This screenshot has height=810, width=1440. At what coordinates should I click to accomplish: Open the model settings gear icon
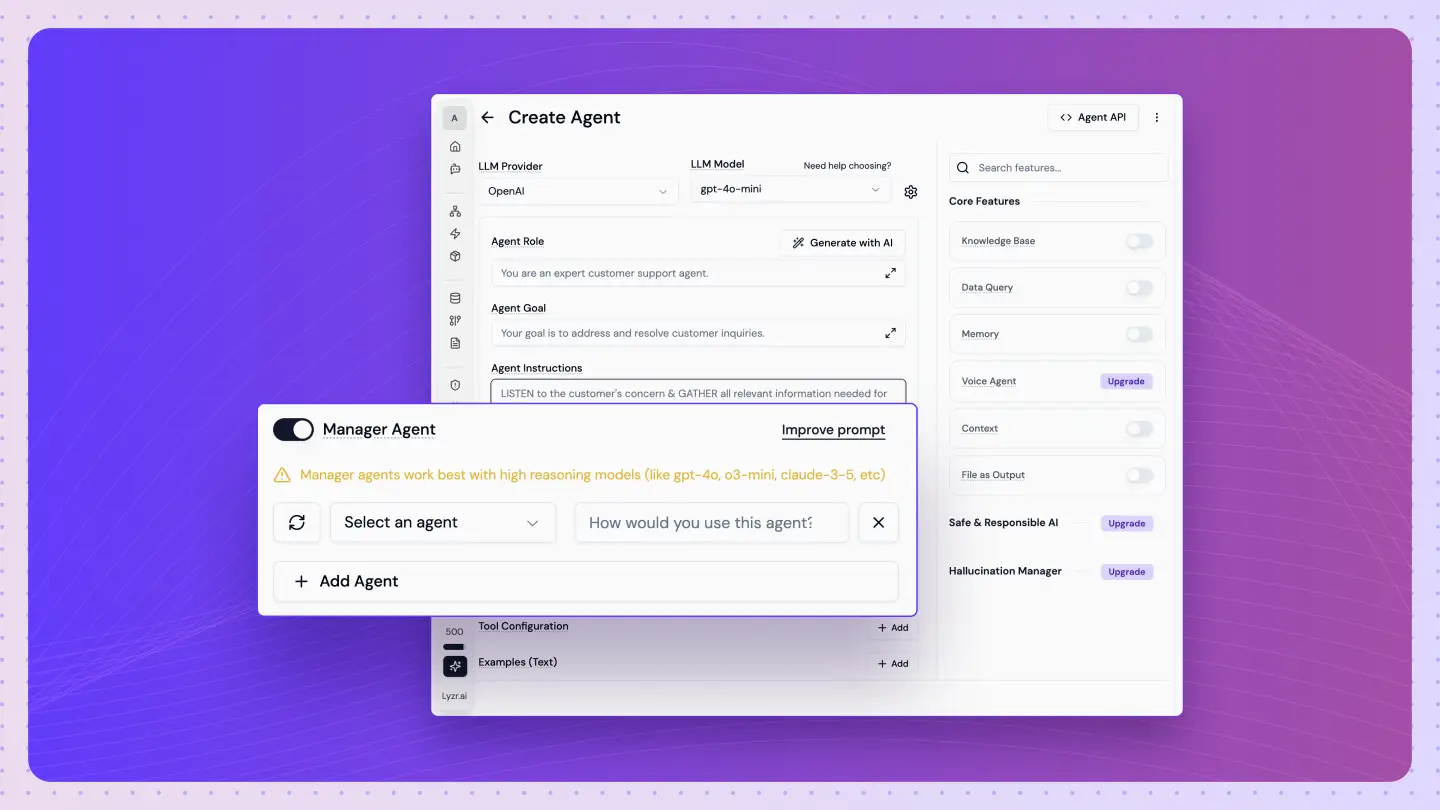pyautogui.click(x=911, y=192)
